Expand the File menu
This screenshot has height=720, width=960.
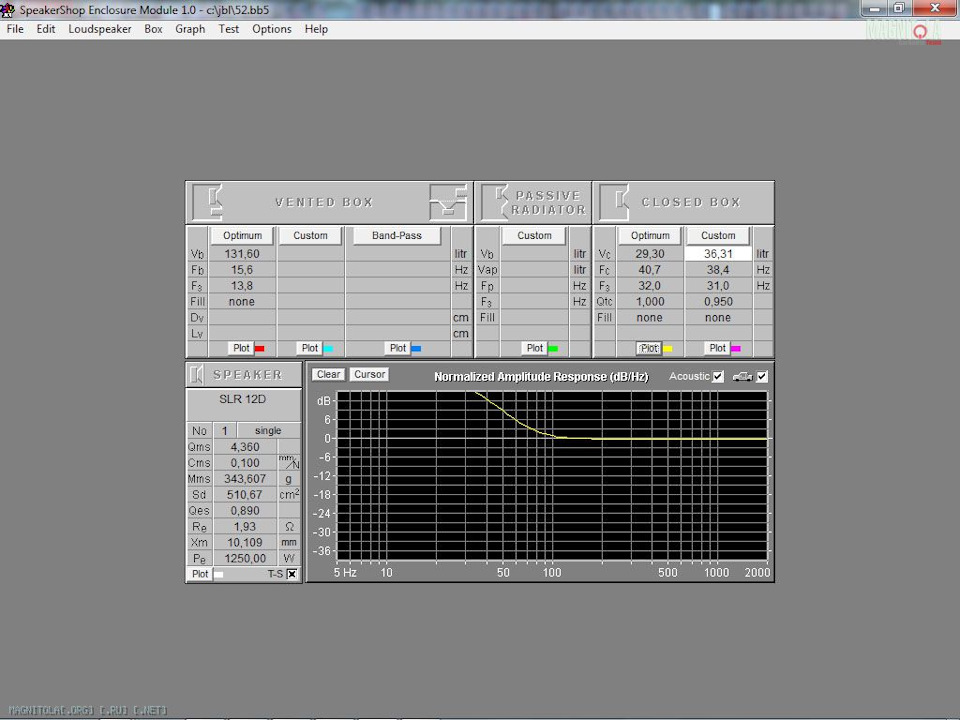pos(15,29)
